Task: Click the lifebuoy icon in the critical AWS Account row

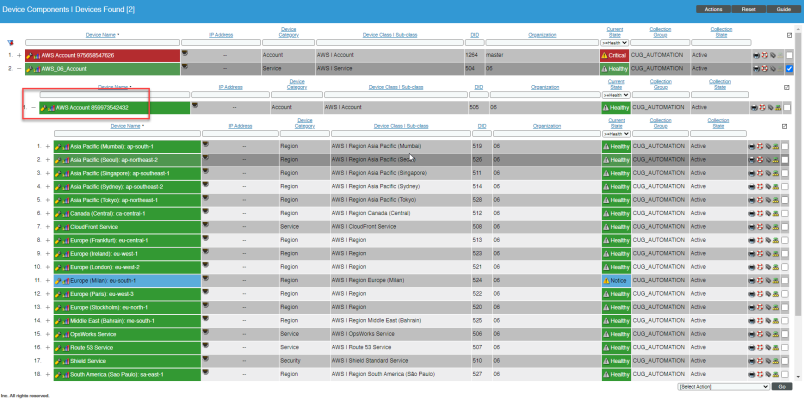Action: 764,55
